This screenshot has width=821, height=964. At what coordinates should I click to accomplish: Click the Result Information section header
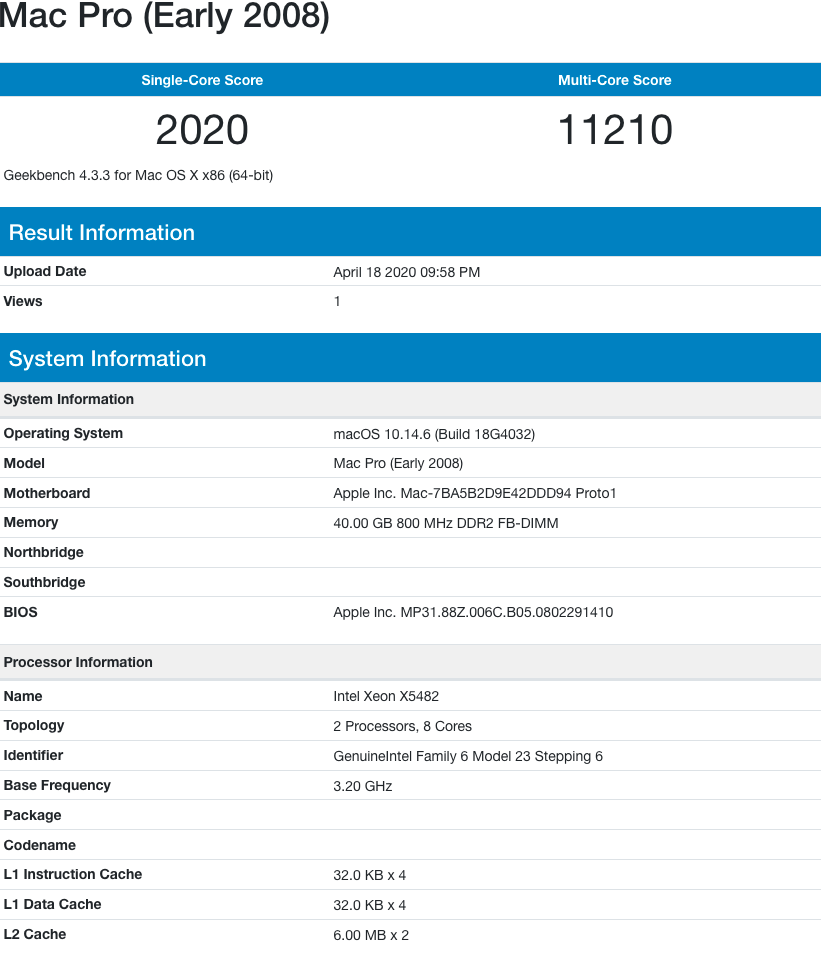click(x=410, y=232)
